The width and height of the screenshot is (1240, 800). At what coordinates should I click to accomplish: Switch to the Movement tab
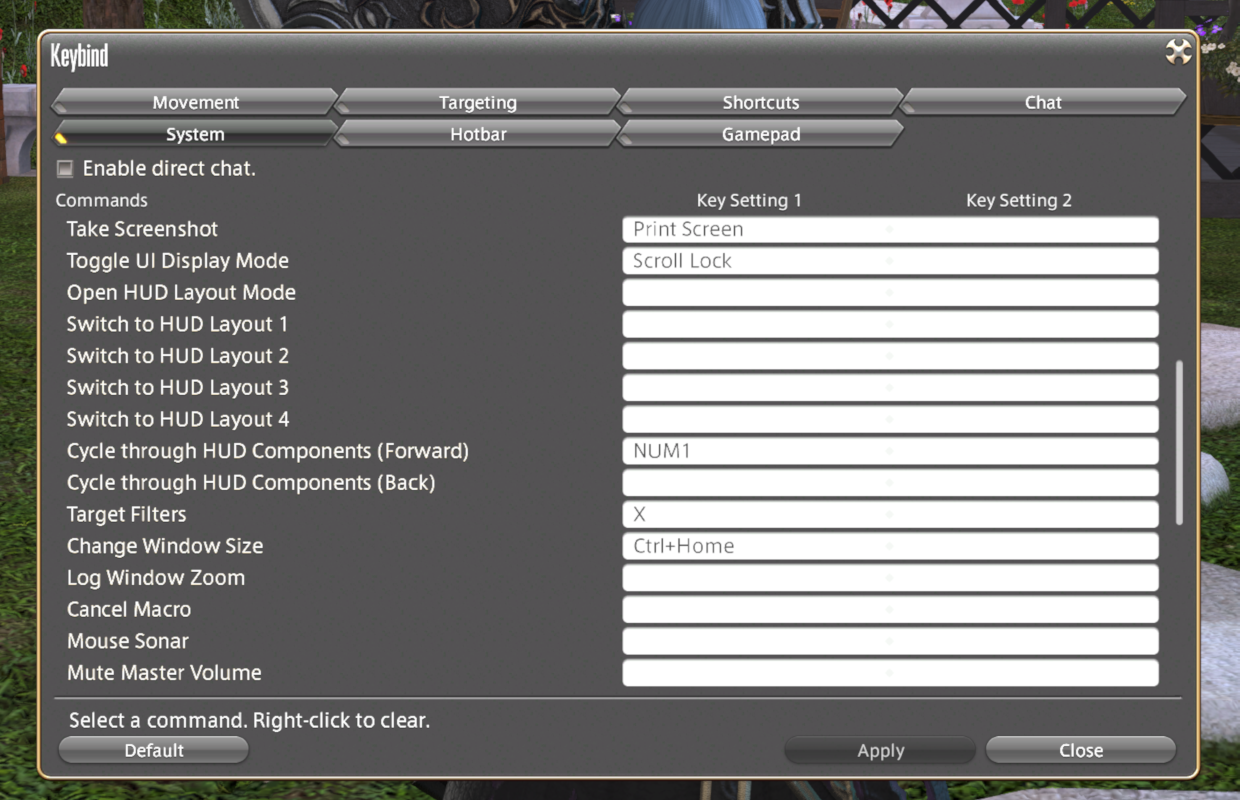195,102
